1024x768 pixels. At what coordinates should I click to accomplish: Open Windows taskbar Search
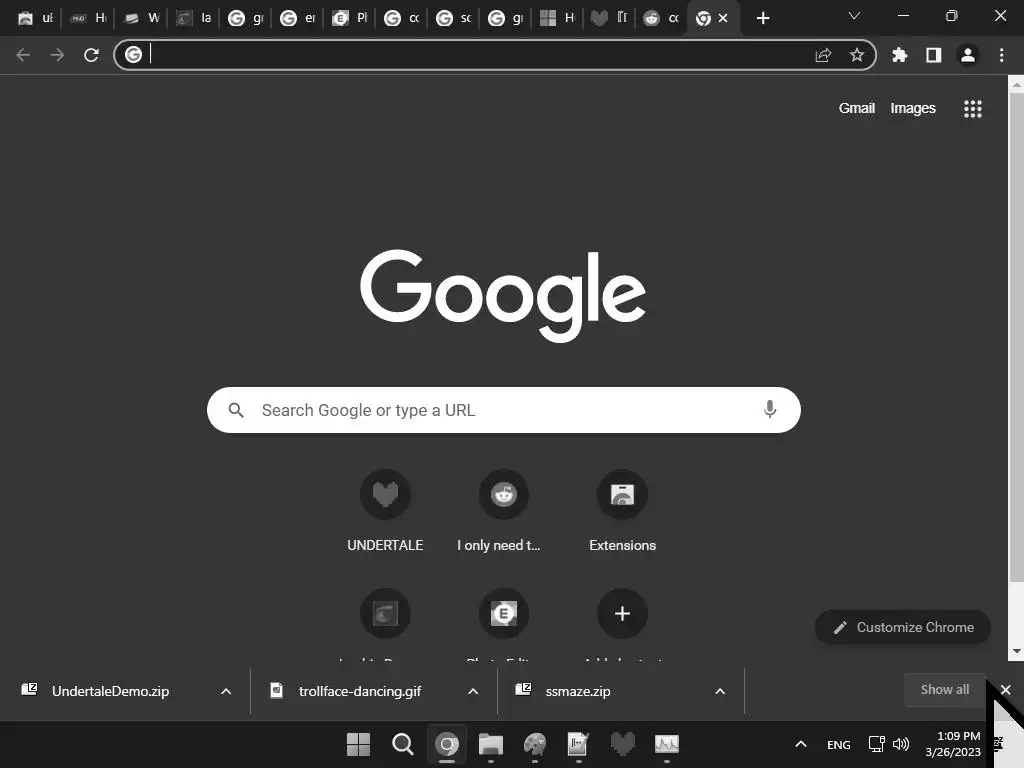pyautogui.click(x=402, y=744)
